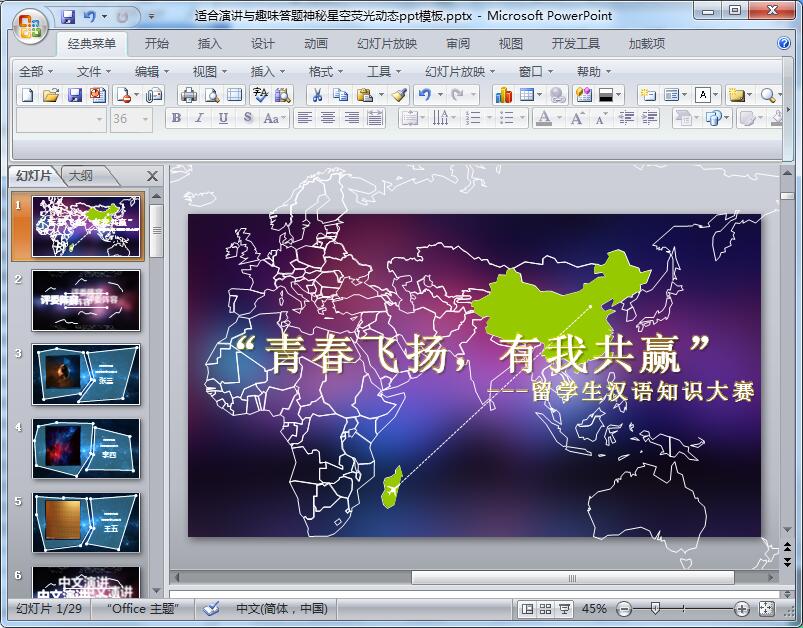
Task: Open the 格式 classic menu
Action: tap(326, 71)
